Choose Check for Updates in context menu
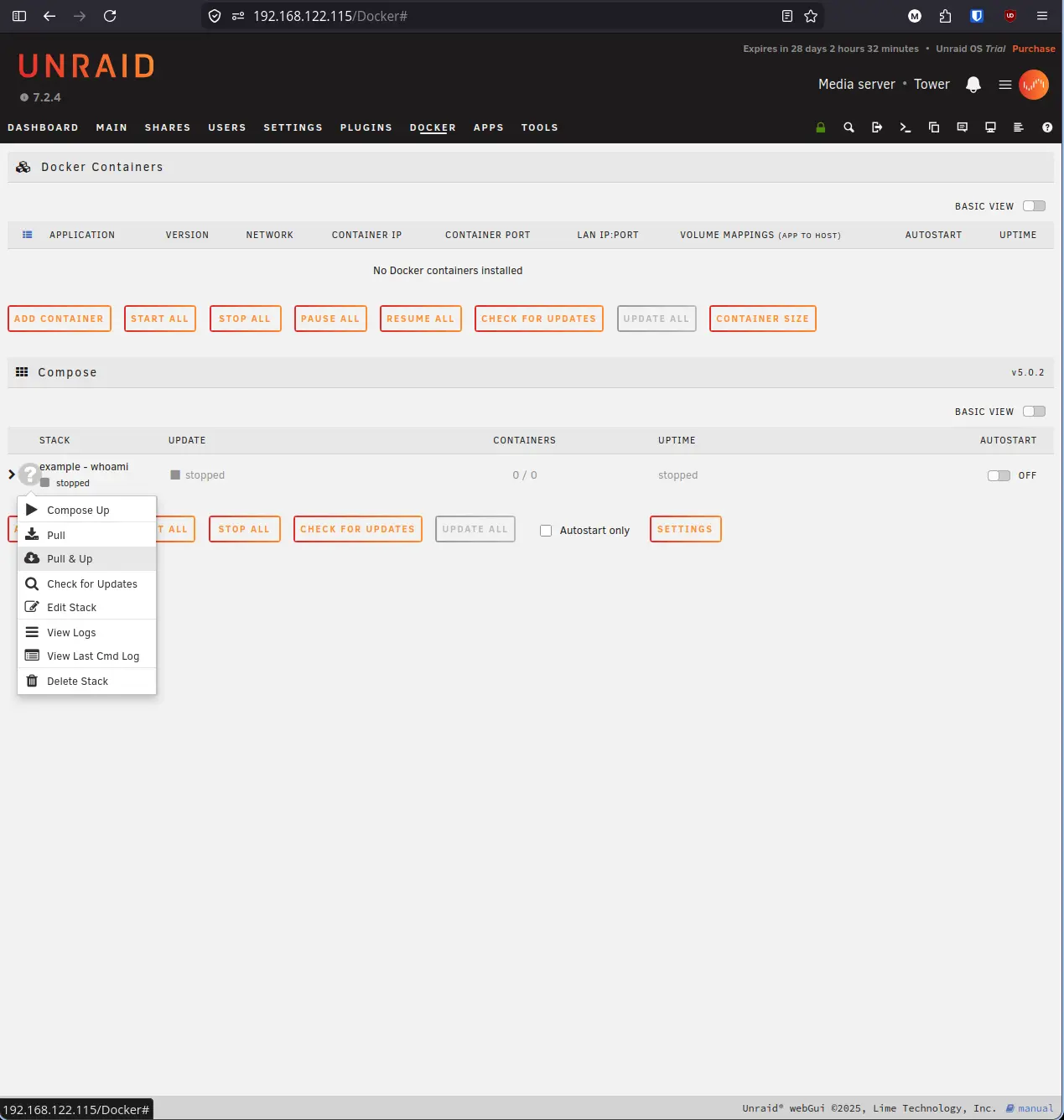The height and width of the screenshot is (1120, 1064). point(87,583)
